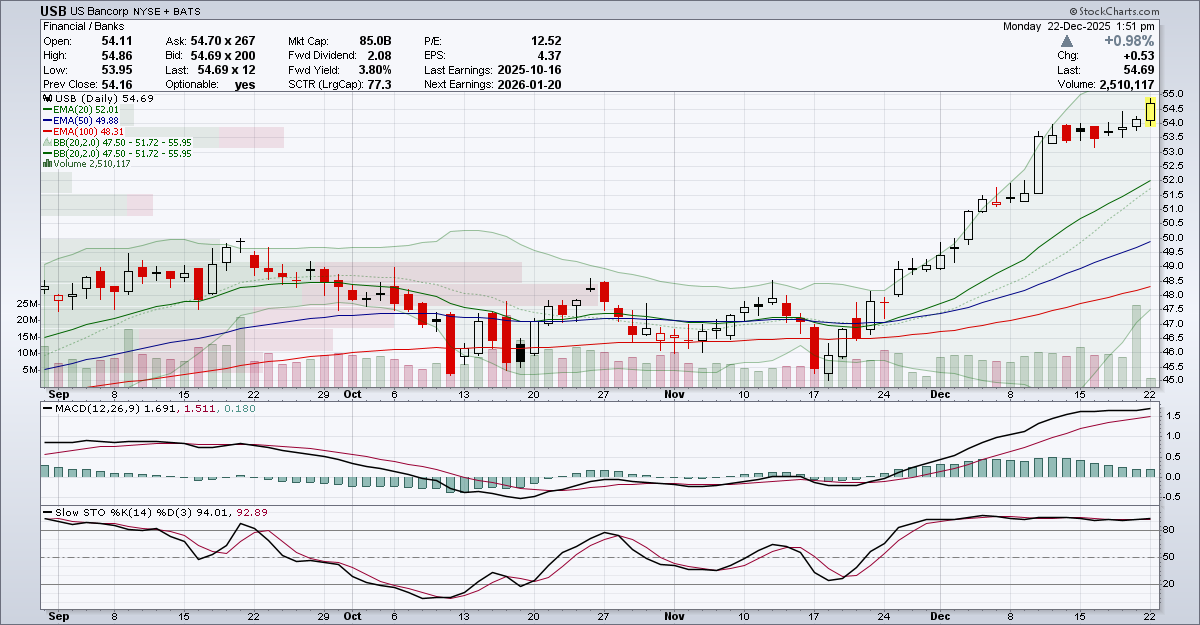This screenshot has height=625, width=1200.
Task: Click the Financial / Banks sector label
Action: pyautogui.click(x=85, y=27)
